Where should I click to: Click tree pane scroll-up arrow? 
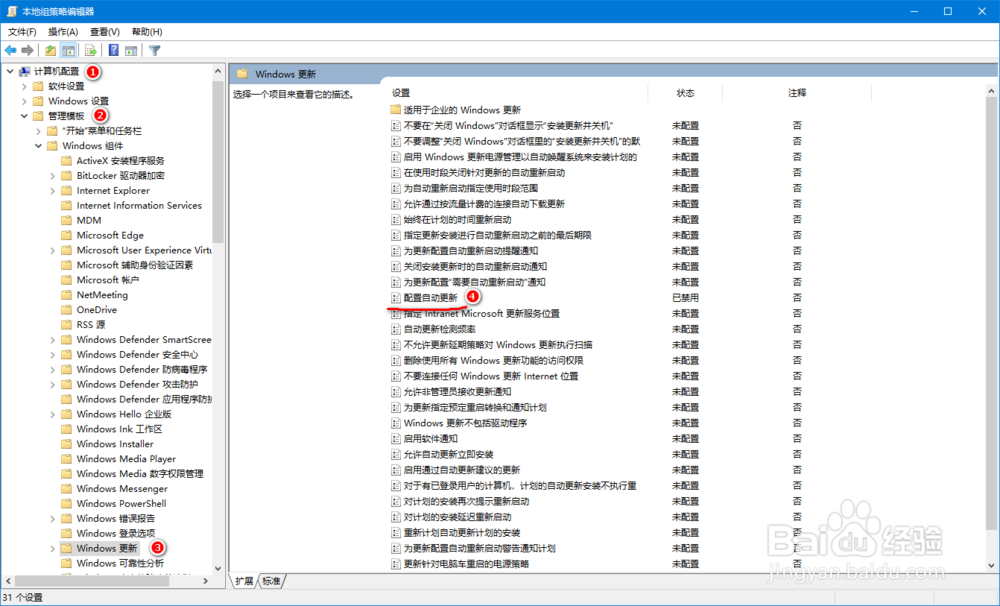pyautogui.click(x=218, y=71)
